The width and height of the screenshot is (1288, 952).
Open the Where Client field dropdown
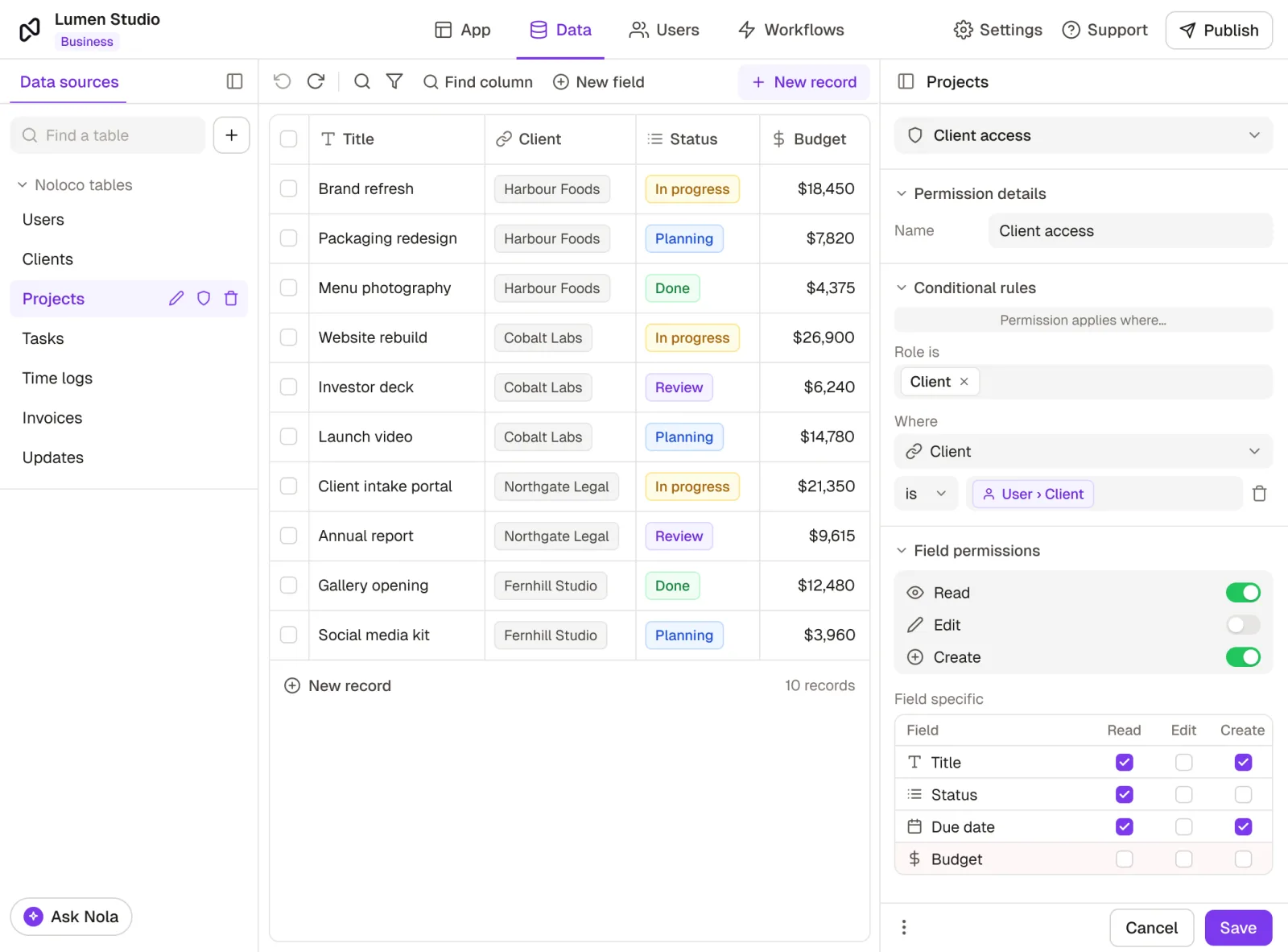(x=1084, y=451)
